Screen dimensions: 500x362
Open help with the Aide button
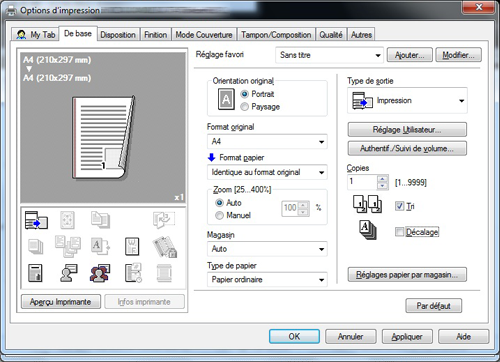(x=464, y=337)
